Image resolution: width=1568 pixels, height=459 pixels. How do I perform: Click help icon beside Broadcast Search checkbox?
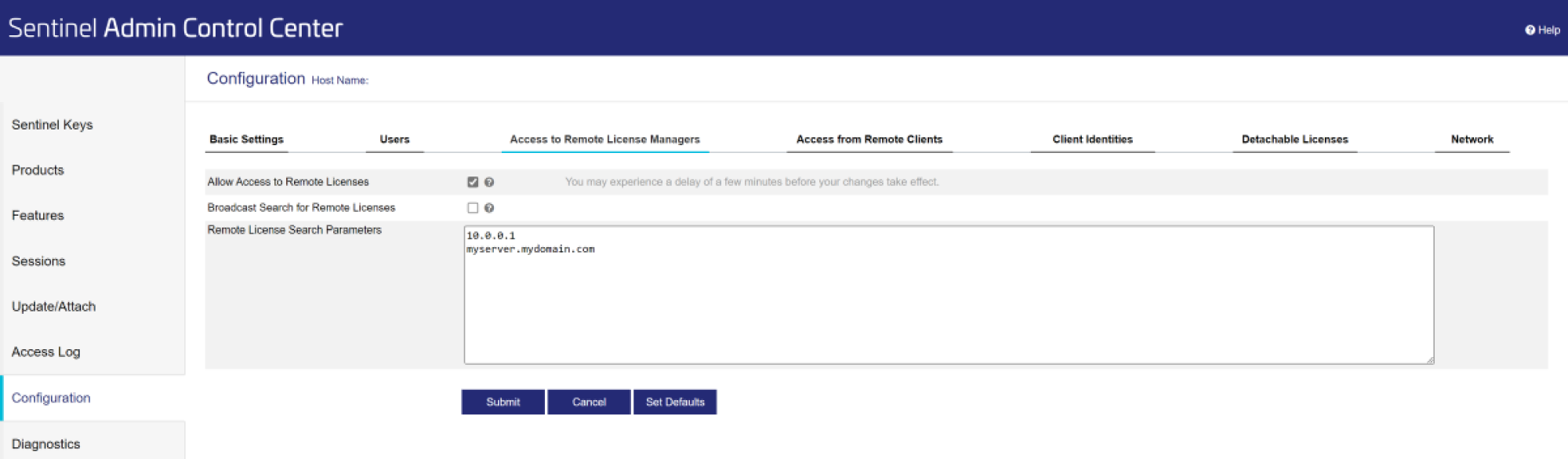click(489, 208)
